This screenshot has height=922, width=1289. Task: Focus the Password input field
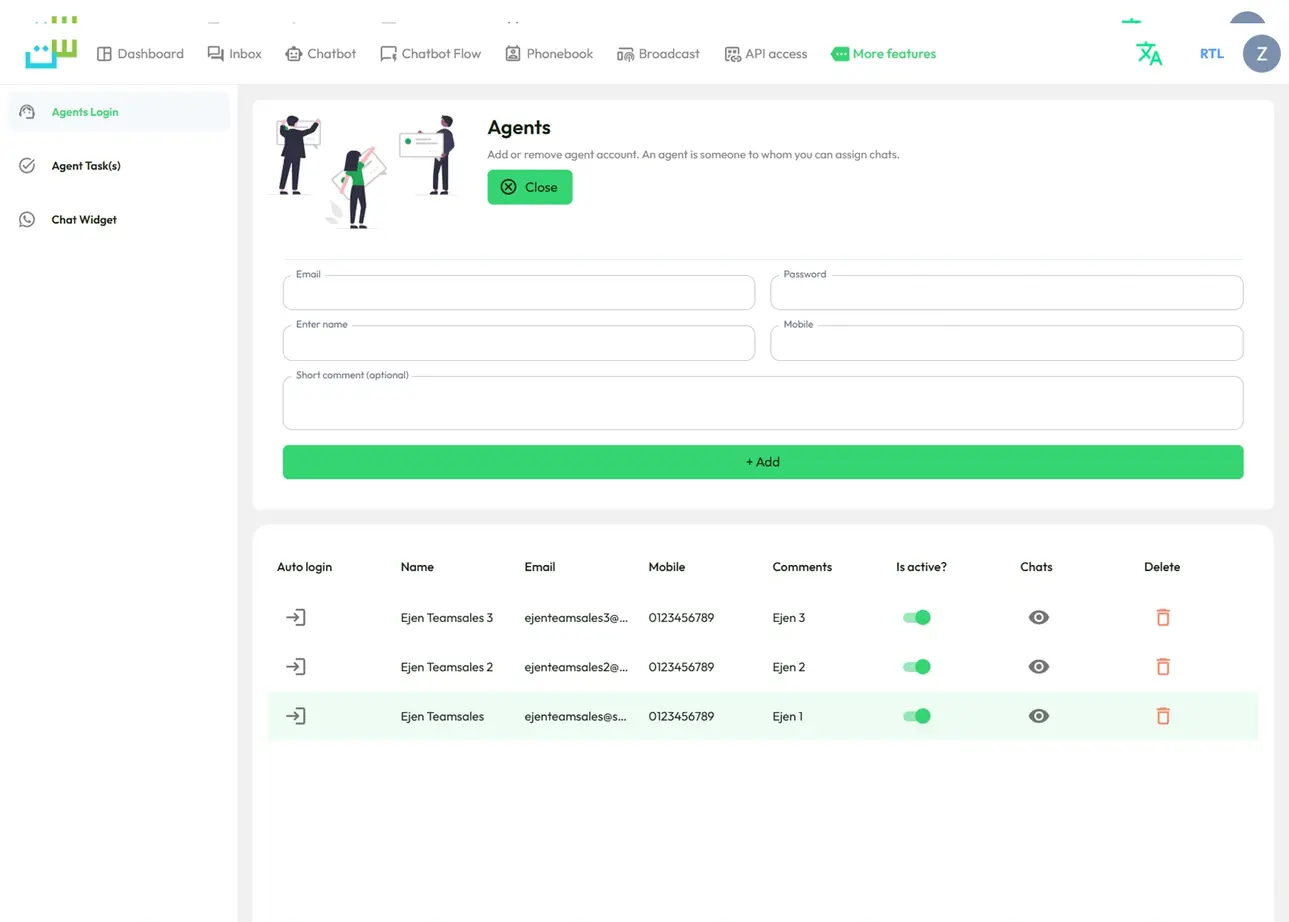(1007, 293)
